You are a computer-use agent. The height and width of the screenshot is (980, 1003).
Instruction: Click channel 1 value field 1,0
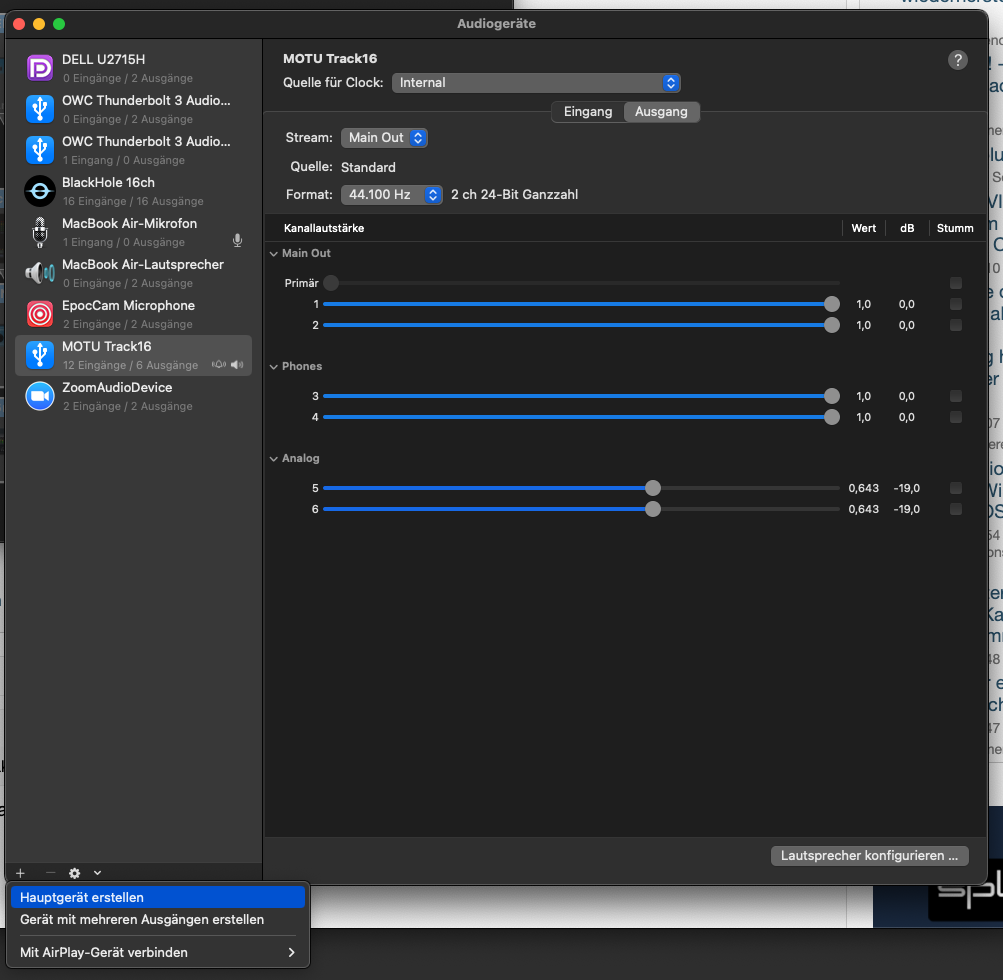864,304
